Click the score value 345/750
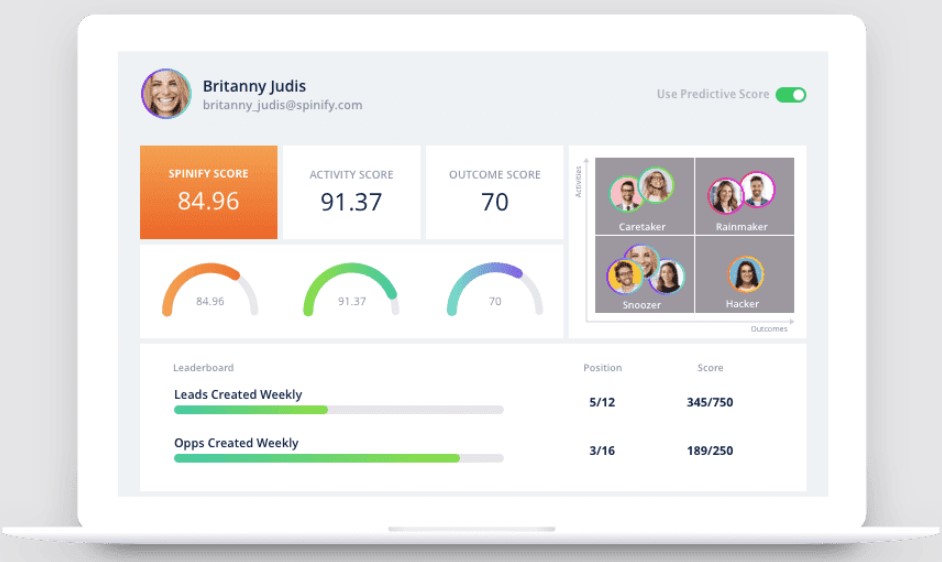 tap(710, 402)
